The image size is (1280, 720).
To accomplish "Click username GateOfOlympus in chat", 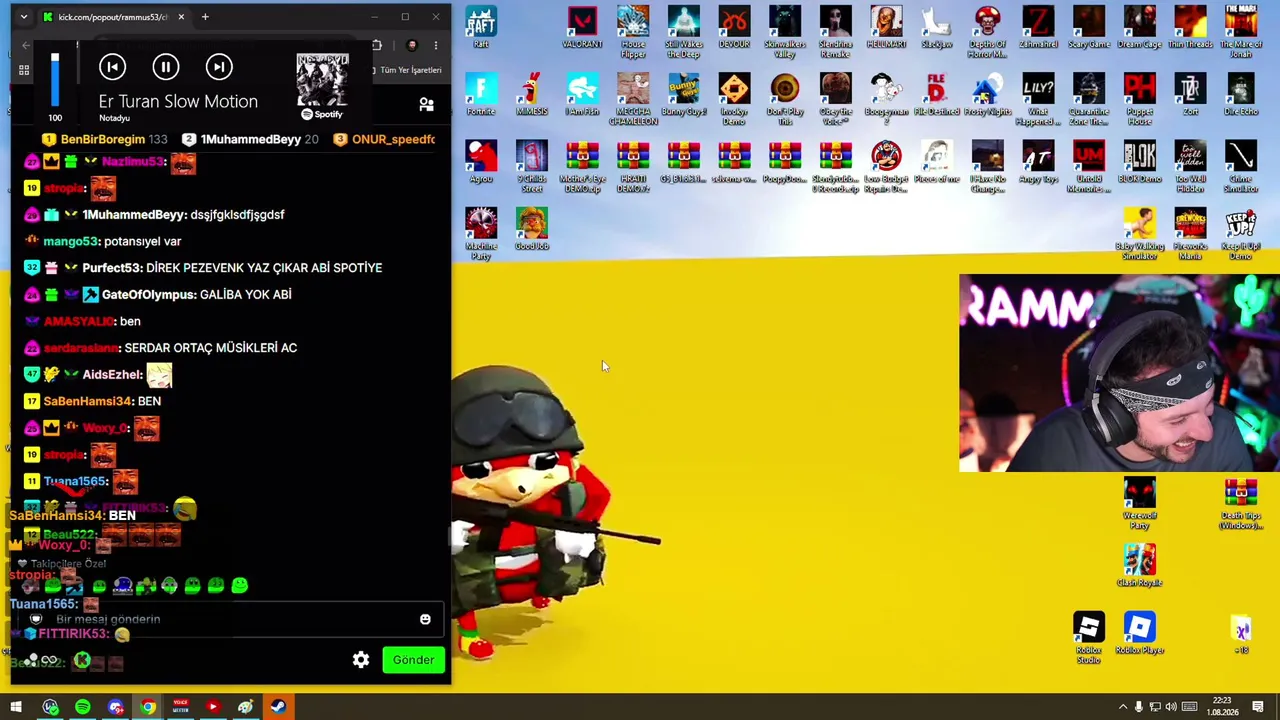I will point(148,295).
